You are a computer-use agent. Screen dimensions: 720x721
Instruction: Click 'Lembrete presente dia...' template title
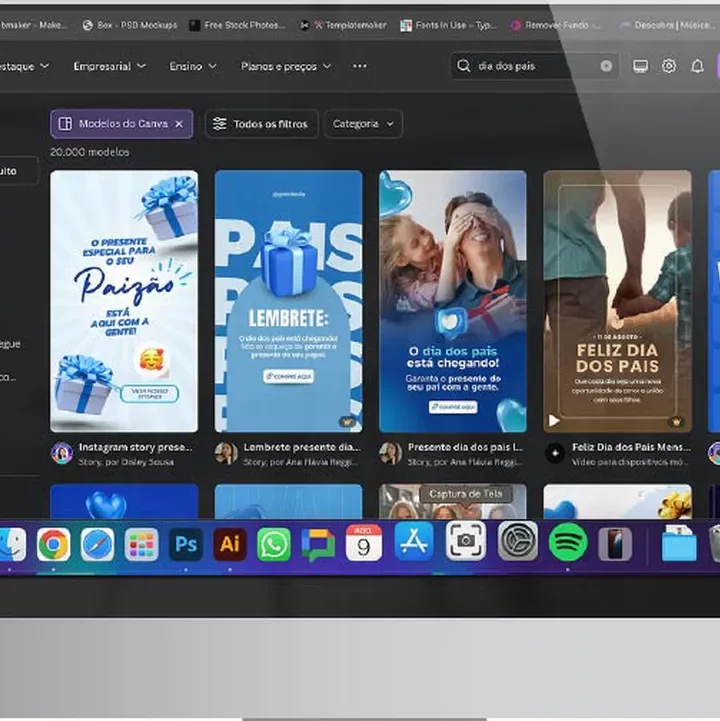tap(302, 447)
